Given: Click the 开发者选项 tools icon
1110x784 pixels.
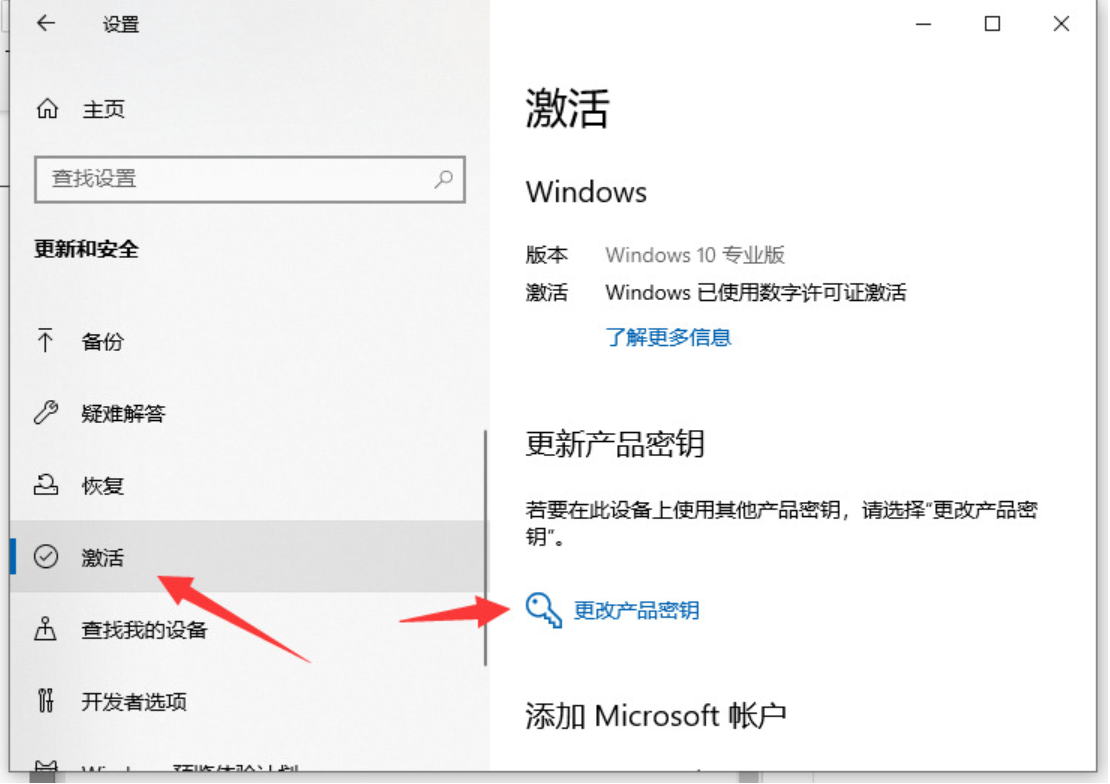Looking at the screenshot, I should click(45, 700).
